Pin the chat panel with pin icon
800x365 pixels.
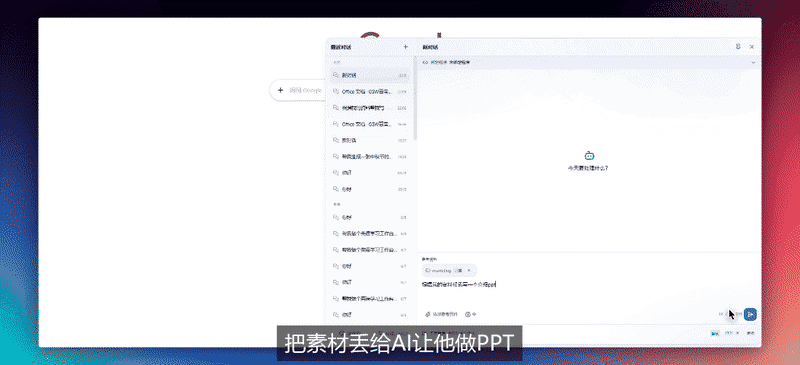pos(738,46)
